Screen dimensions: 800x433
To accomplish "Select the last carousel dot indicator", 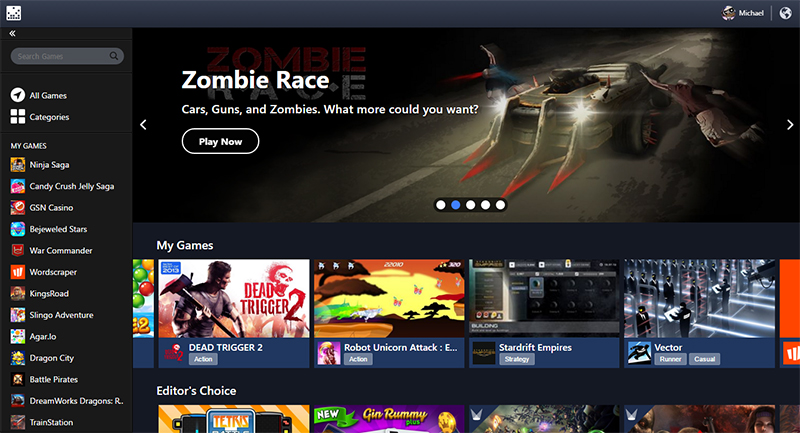I will [x=500, y=205].
